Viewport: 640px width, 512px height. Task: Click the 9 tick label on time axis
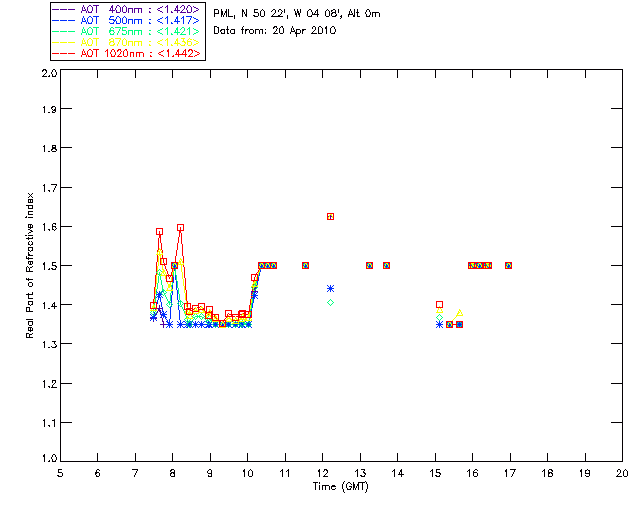[210, 473]
